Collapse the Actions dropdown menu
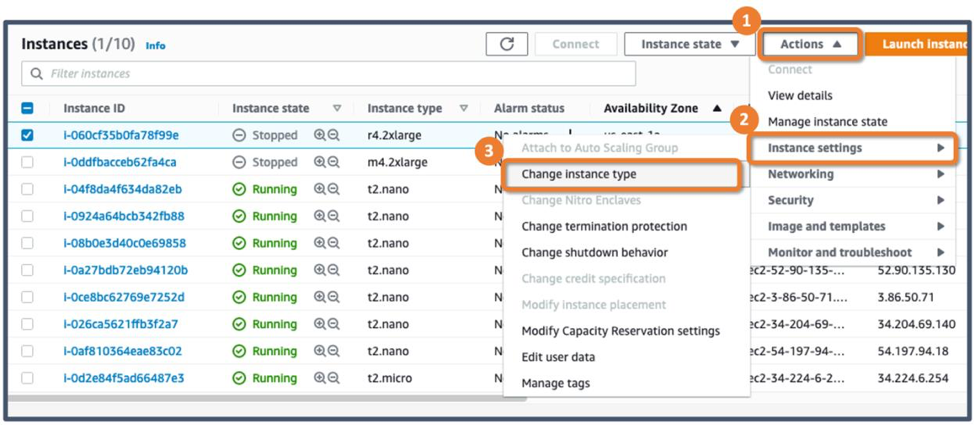This screenshot has height=427, width=974. point(811,44)
